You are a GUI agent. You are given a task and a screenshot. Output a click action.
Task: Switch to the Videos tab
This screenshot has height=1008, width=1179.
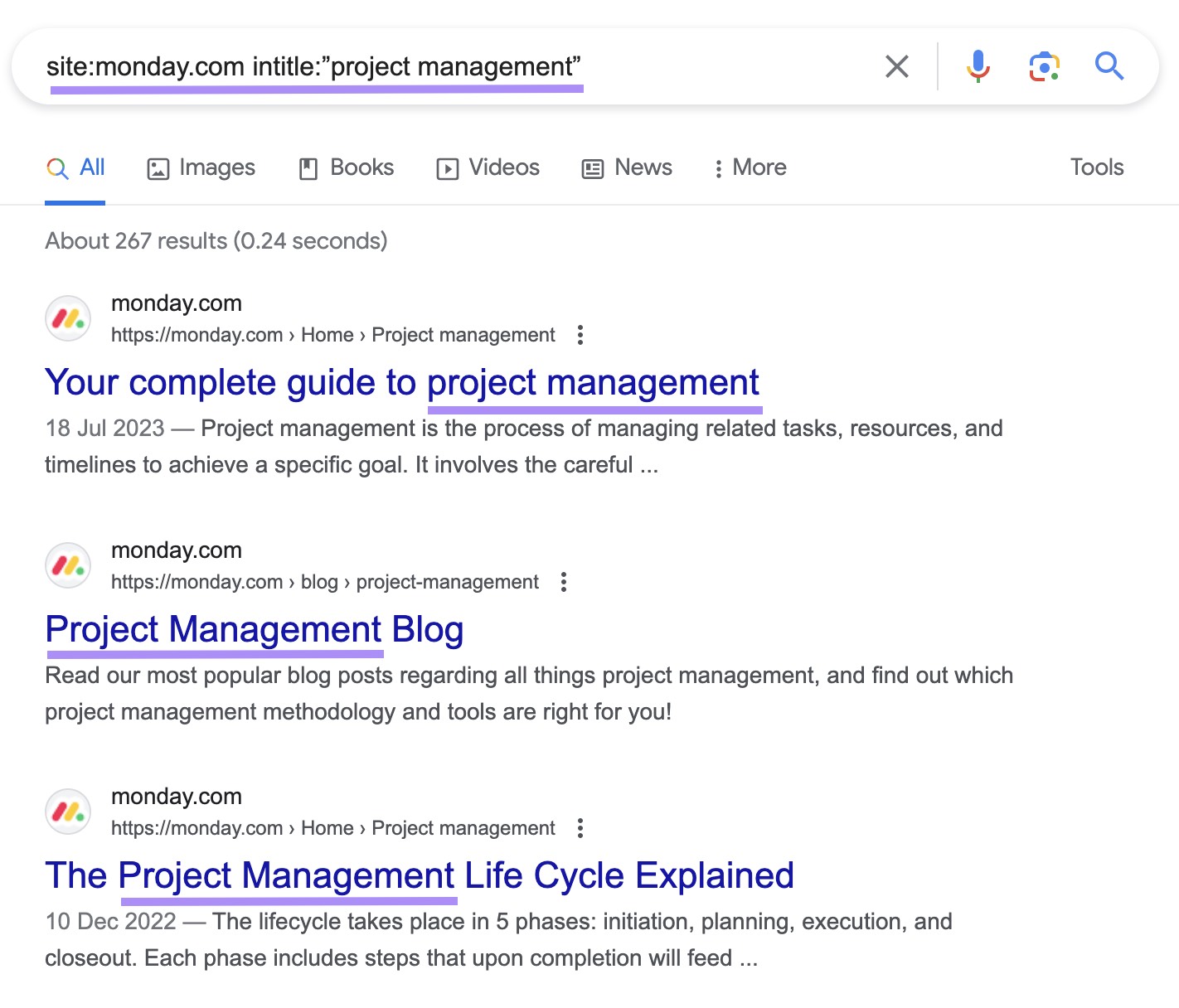click(x=488, y=167)
